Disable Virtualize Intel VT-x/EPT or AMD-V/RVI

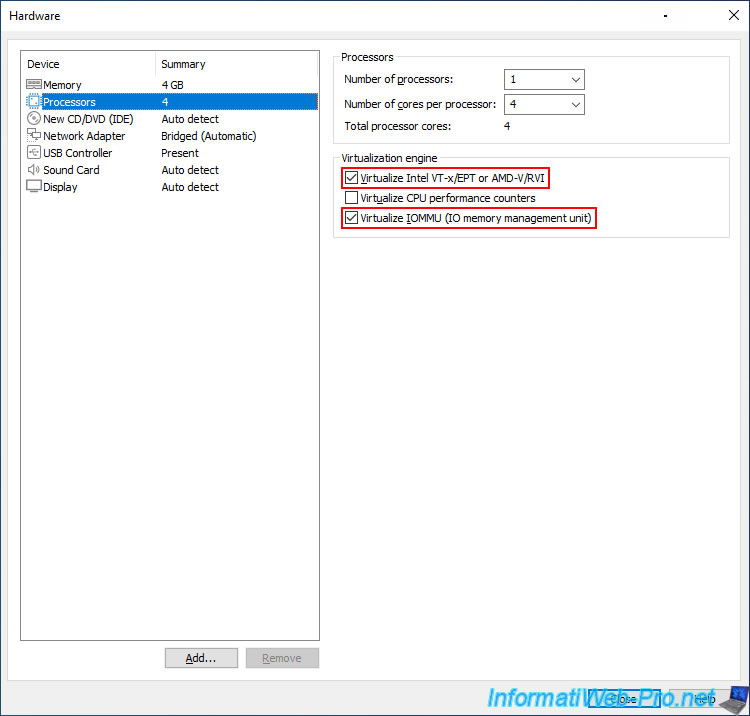click(x=351, y=178)
